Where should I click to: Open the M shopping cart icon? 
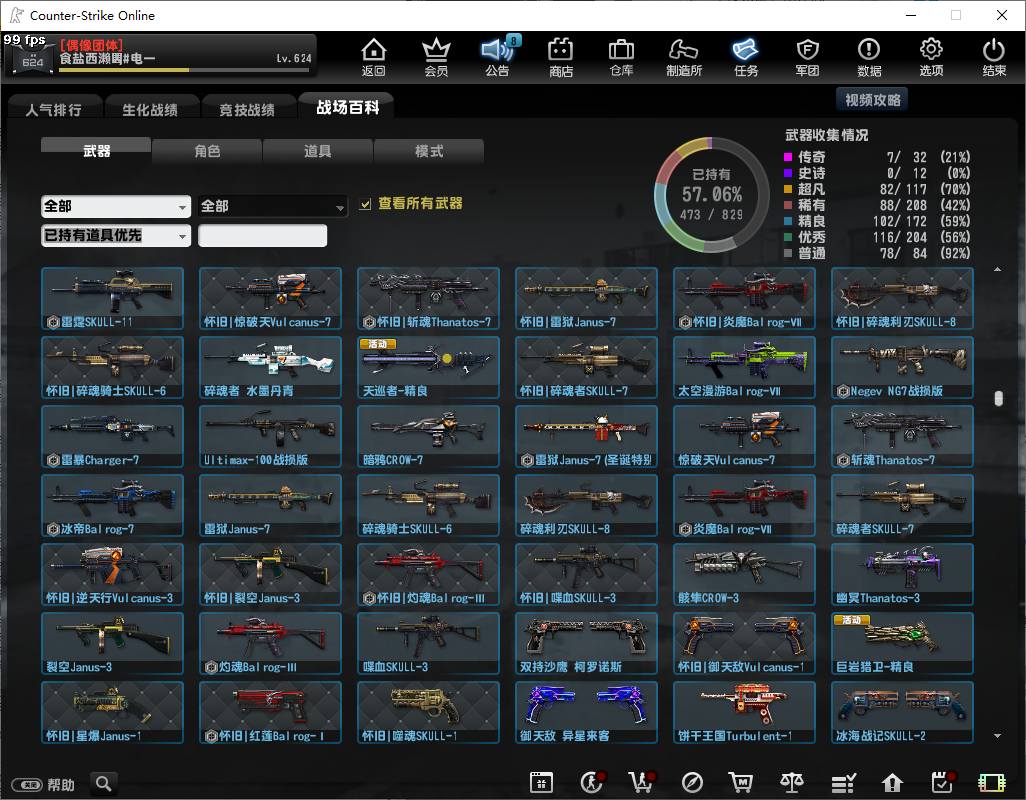pos(741,782)
